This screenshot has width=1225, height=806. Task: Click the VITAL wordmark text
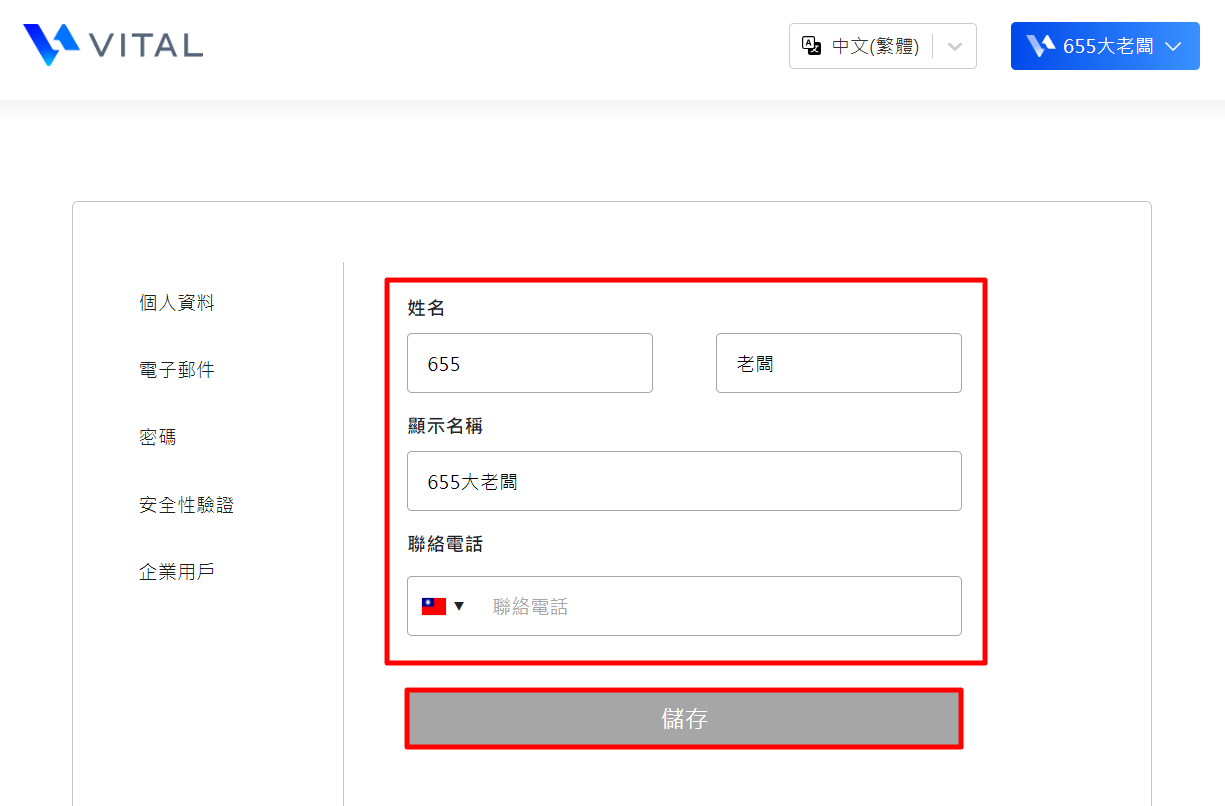pyautogui.click(x=146, y=45)
